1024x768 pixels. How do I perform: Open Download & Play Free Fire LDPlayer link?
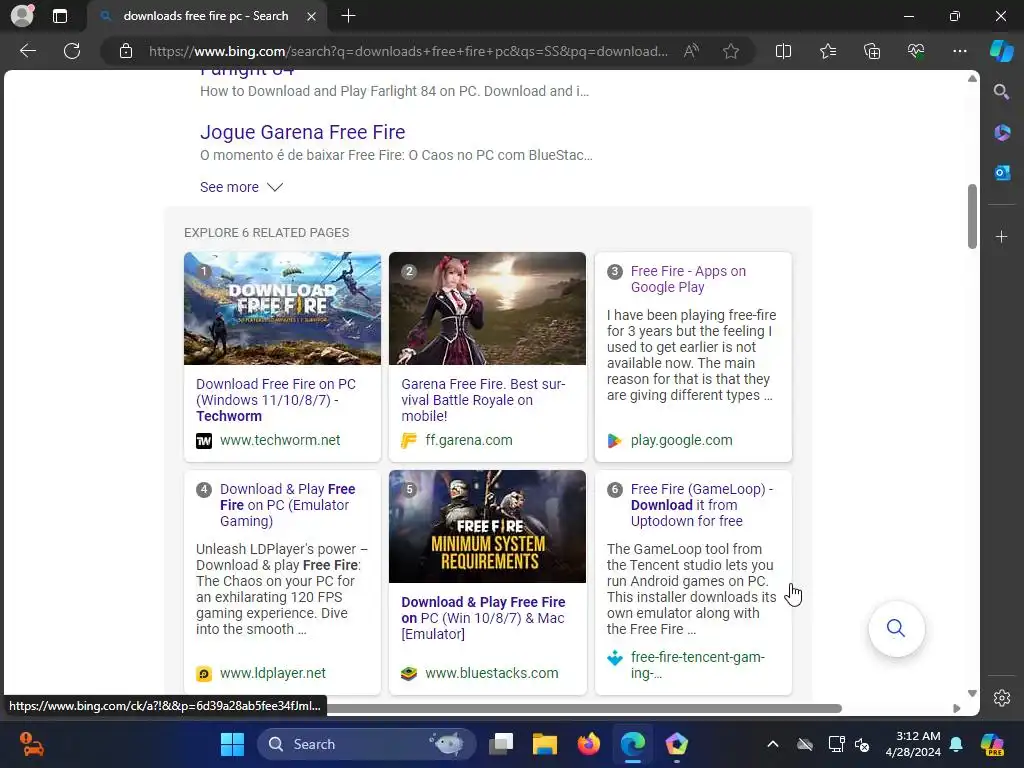[287, 505]
